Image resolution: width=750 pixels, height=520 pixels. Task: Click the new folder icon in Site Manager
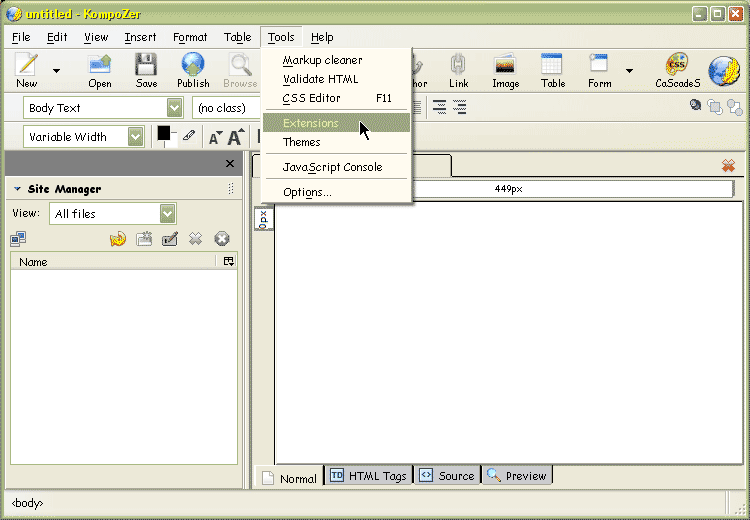144,238
